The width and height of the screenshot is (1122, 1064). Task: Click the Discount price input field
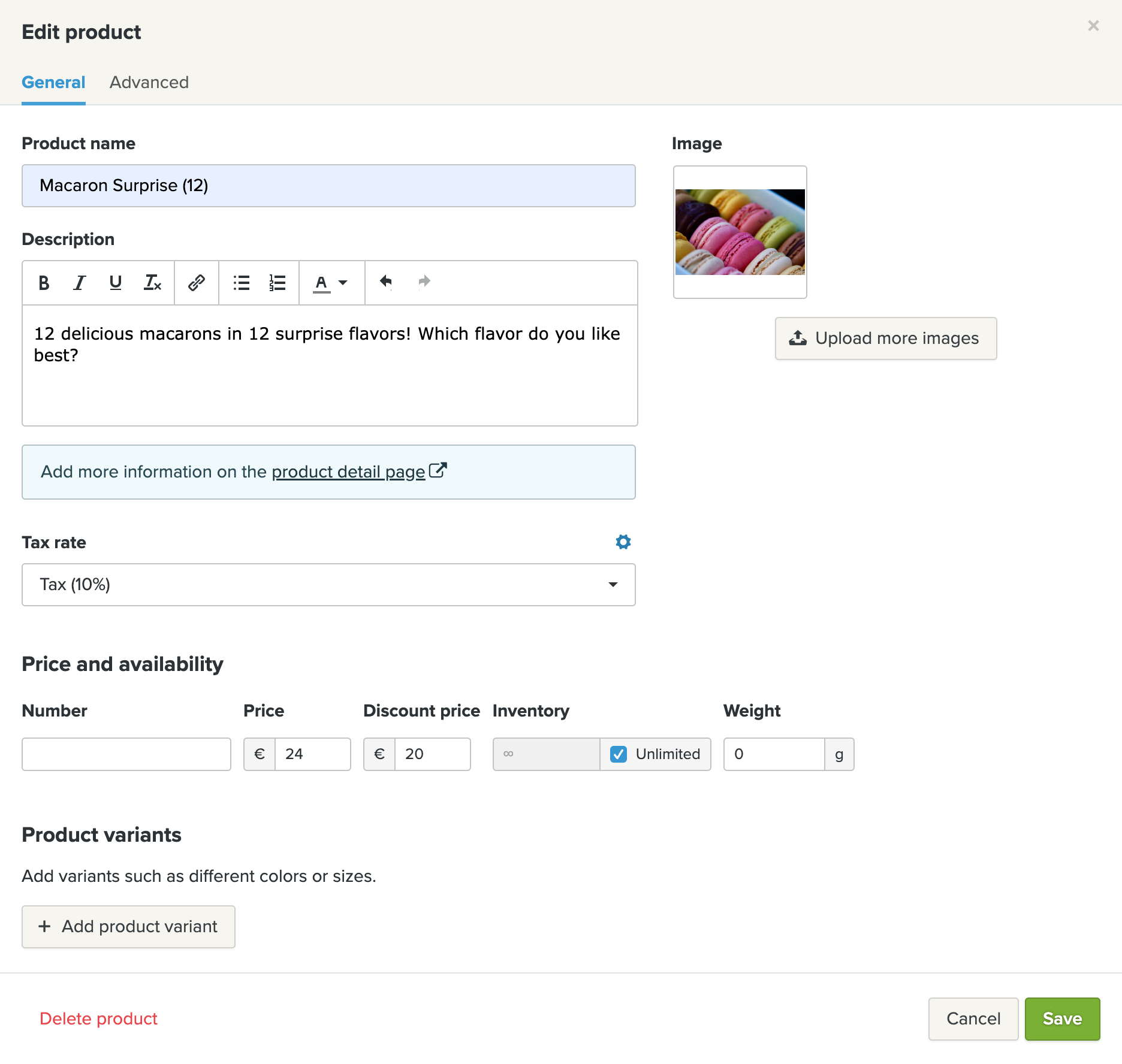432,754
